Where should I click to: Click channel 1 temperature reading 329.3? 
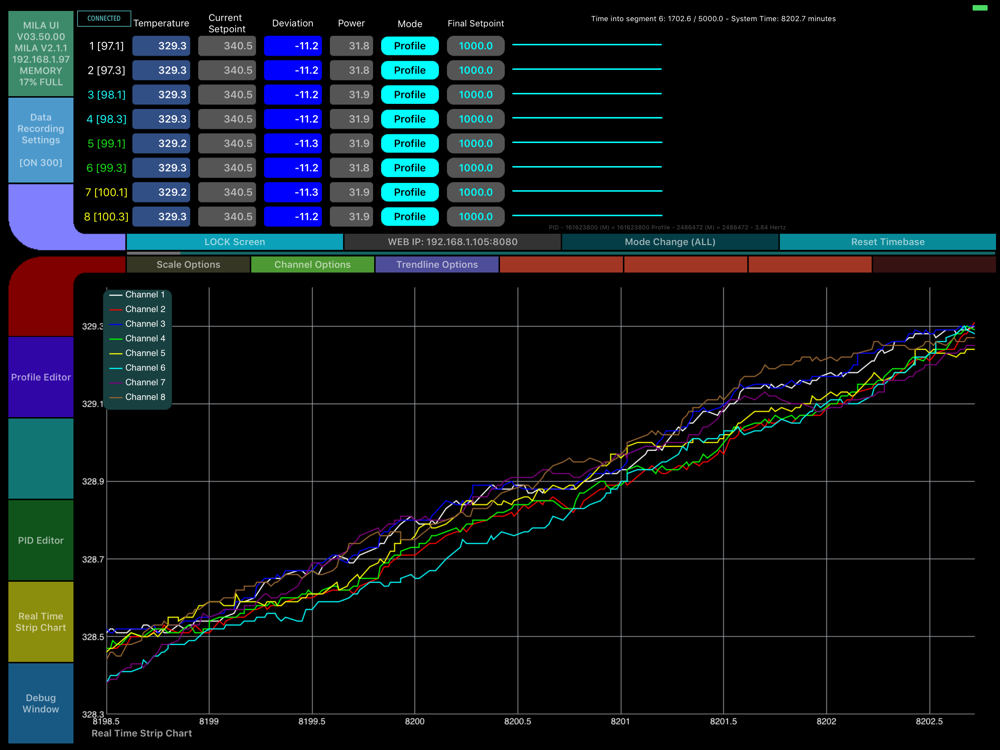(x=161, y=46)
